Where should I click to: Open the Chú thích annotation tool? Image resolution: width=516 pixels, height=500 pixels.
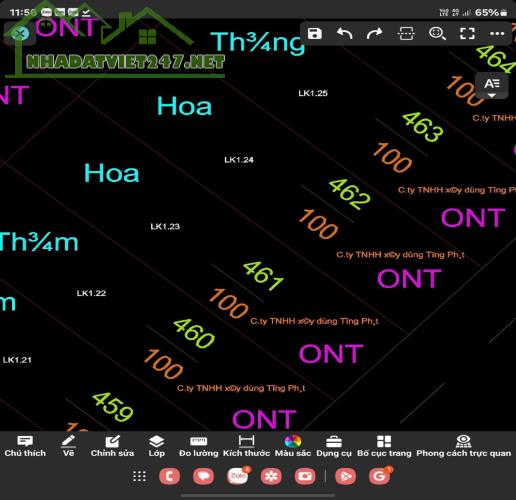25,446
